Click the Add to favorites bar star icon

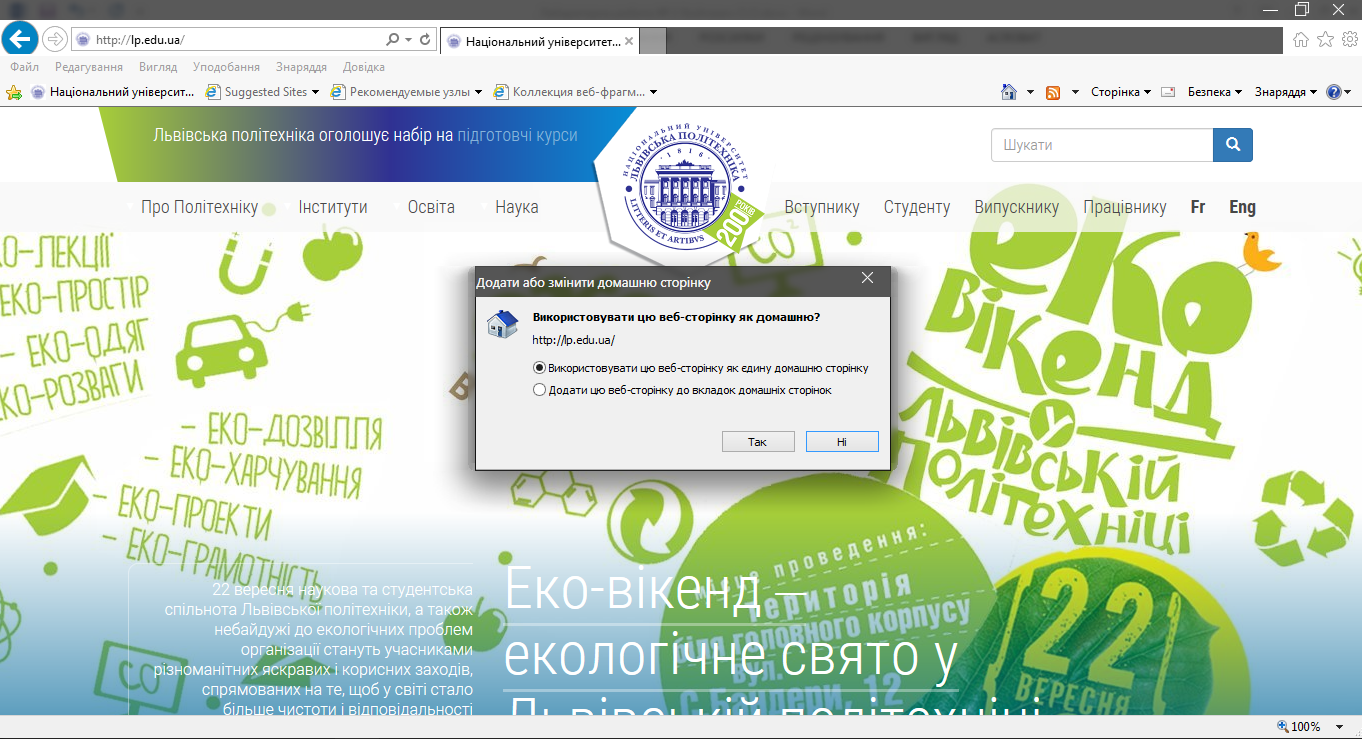point(14,92)
